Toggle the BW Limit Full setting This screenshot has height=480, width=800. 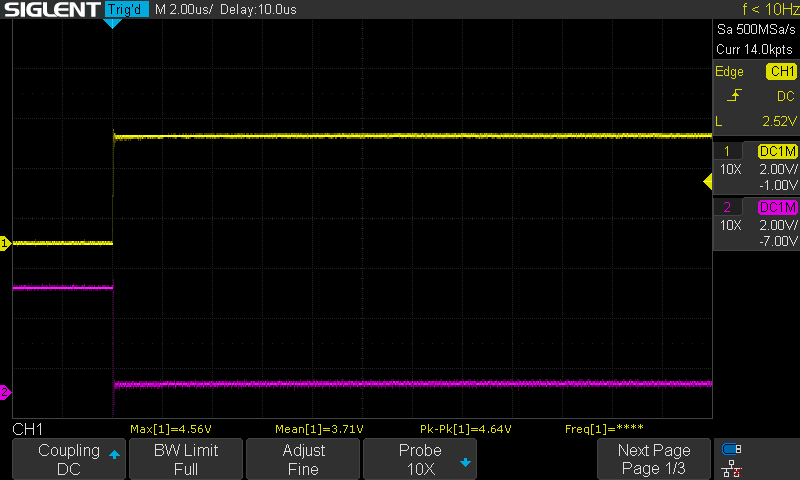coord(186,459)
